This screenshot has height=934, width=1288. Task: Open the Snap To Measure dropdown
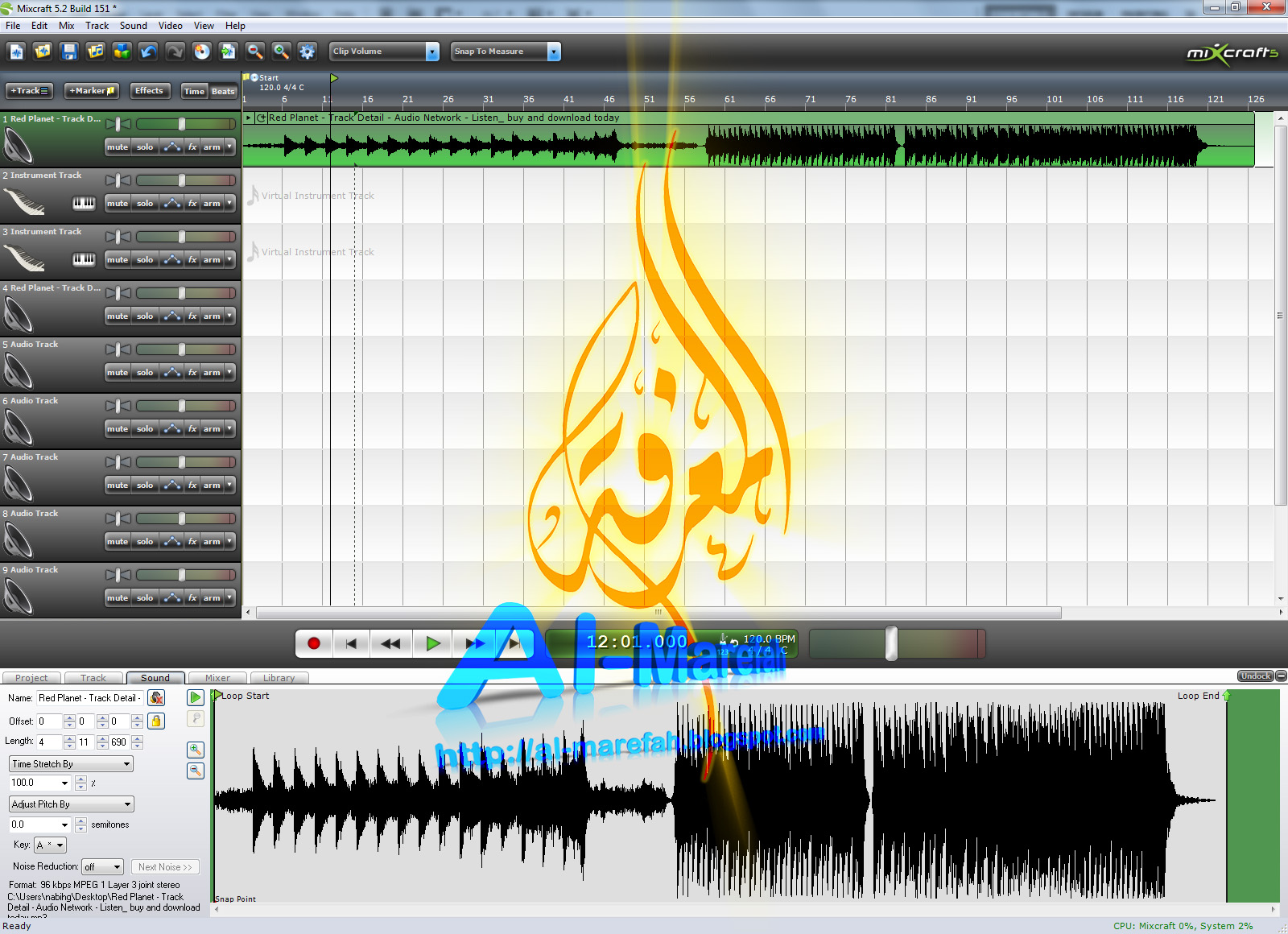point(553,51)
